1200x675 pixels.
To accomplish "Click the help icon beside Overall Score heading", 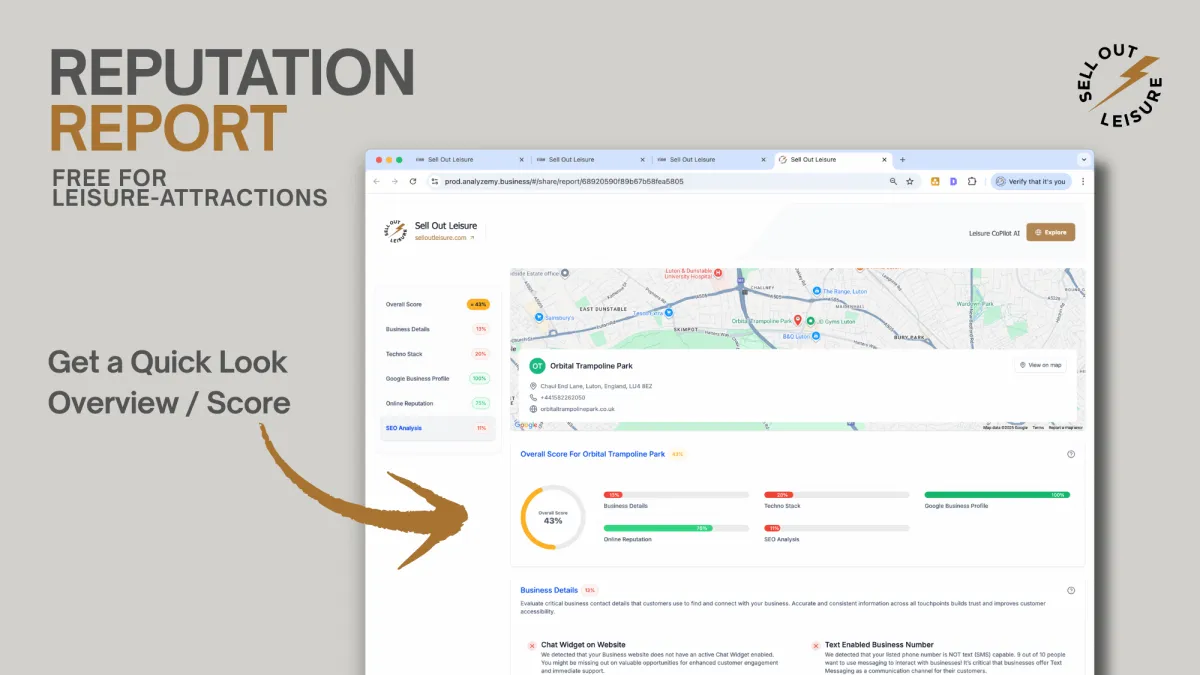I will tap(1071, 454).
